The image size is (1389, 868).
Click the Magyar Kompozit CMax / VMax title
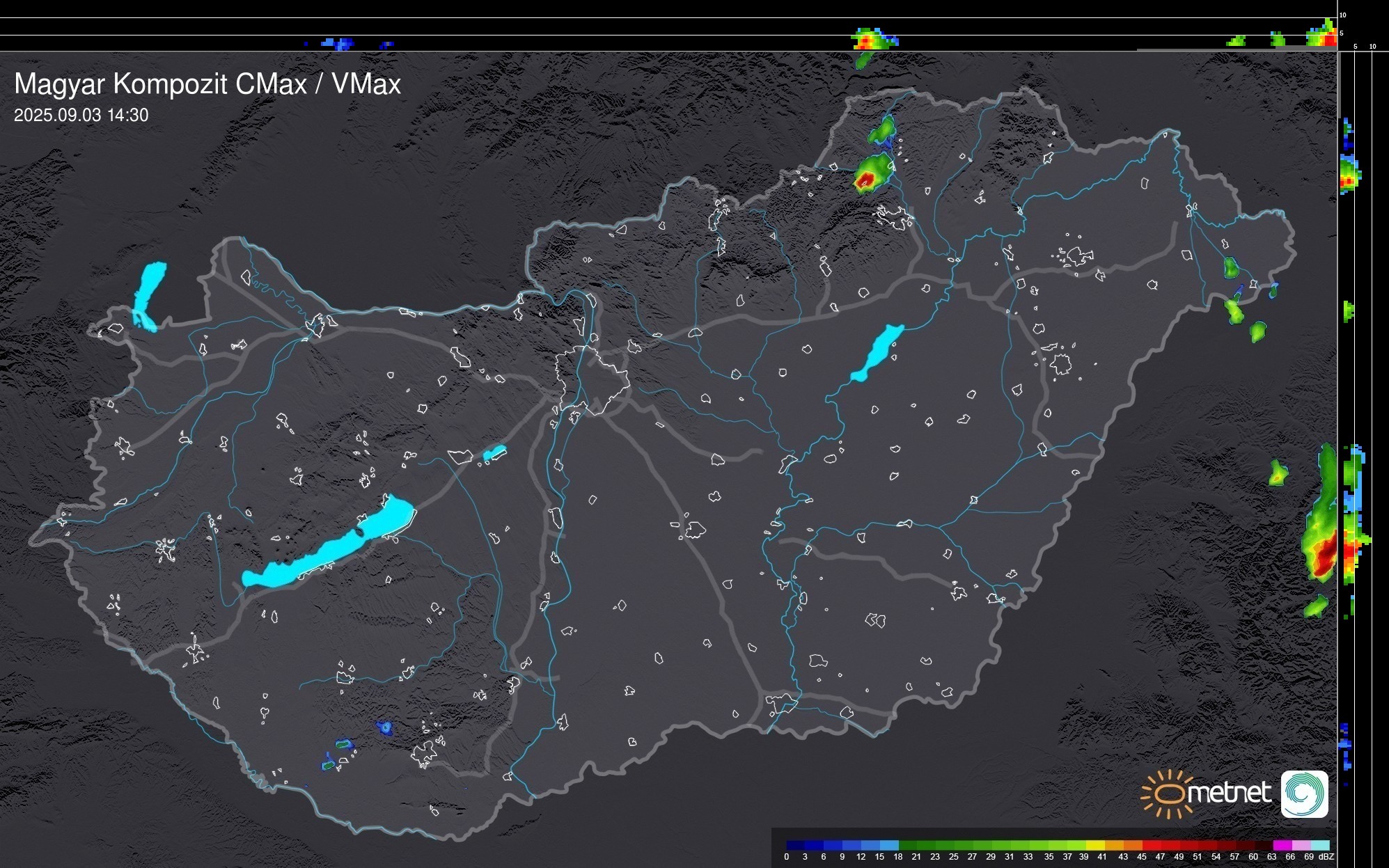[x=207, y=84]
